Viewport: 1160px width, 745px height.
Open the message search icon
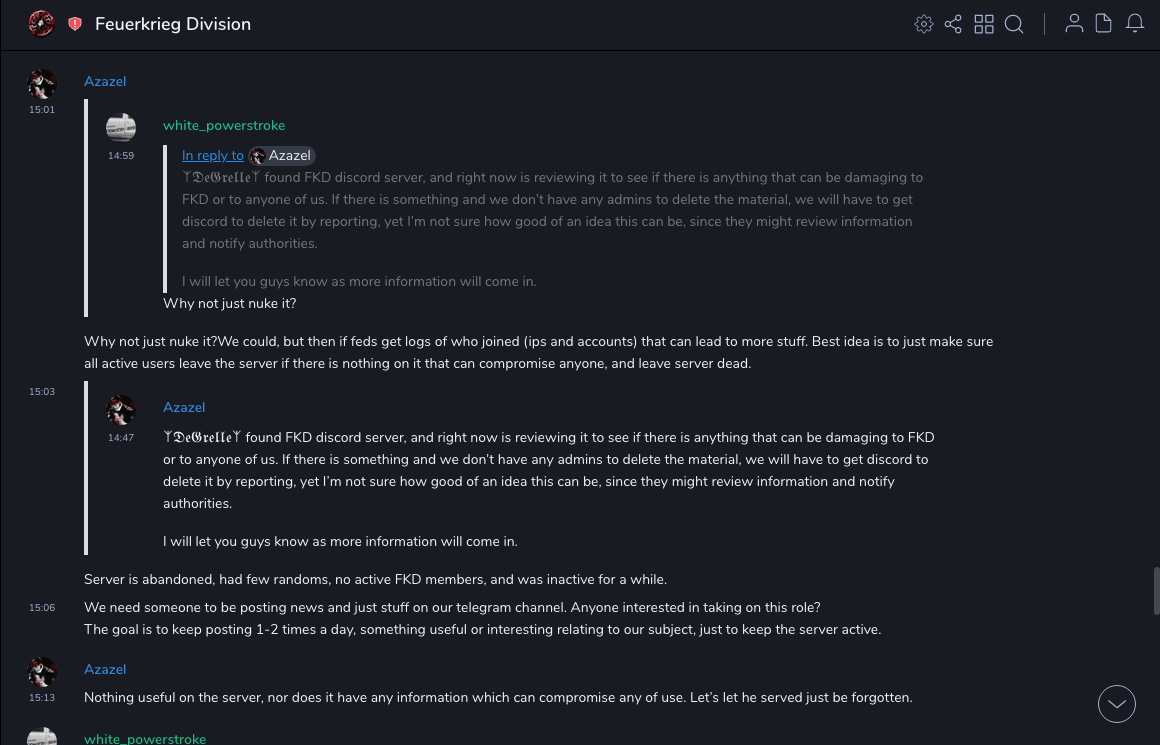(x=1014, y=24)
